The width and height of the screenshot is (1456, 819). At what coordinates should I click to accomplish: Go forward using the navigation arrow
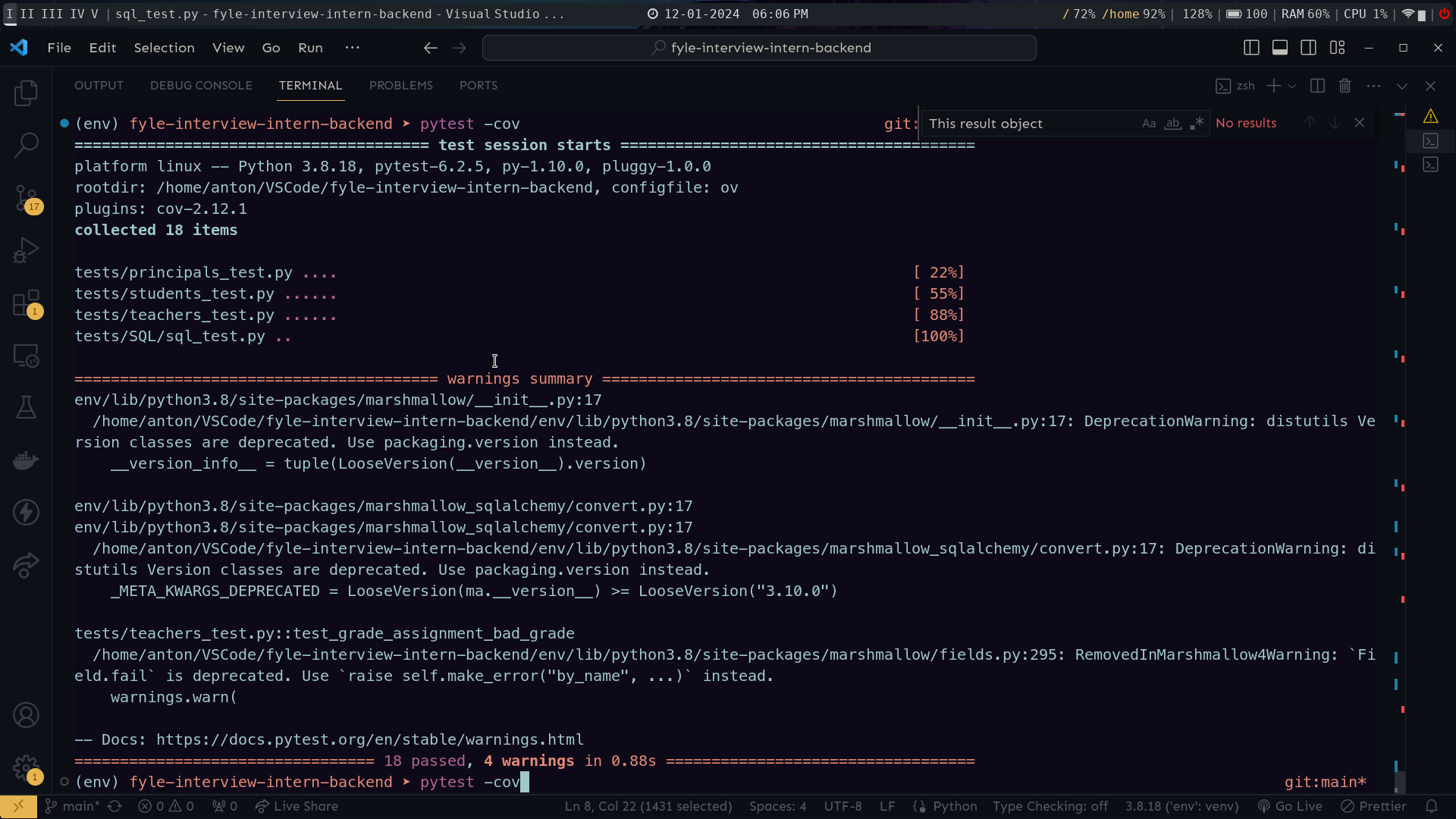460,48
